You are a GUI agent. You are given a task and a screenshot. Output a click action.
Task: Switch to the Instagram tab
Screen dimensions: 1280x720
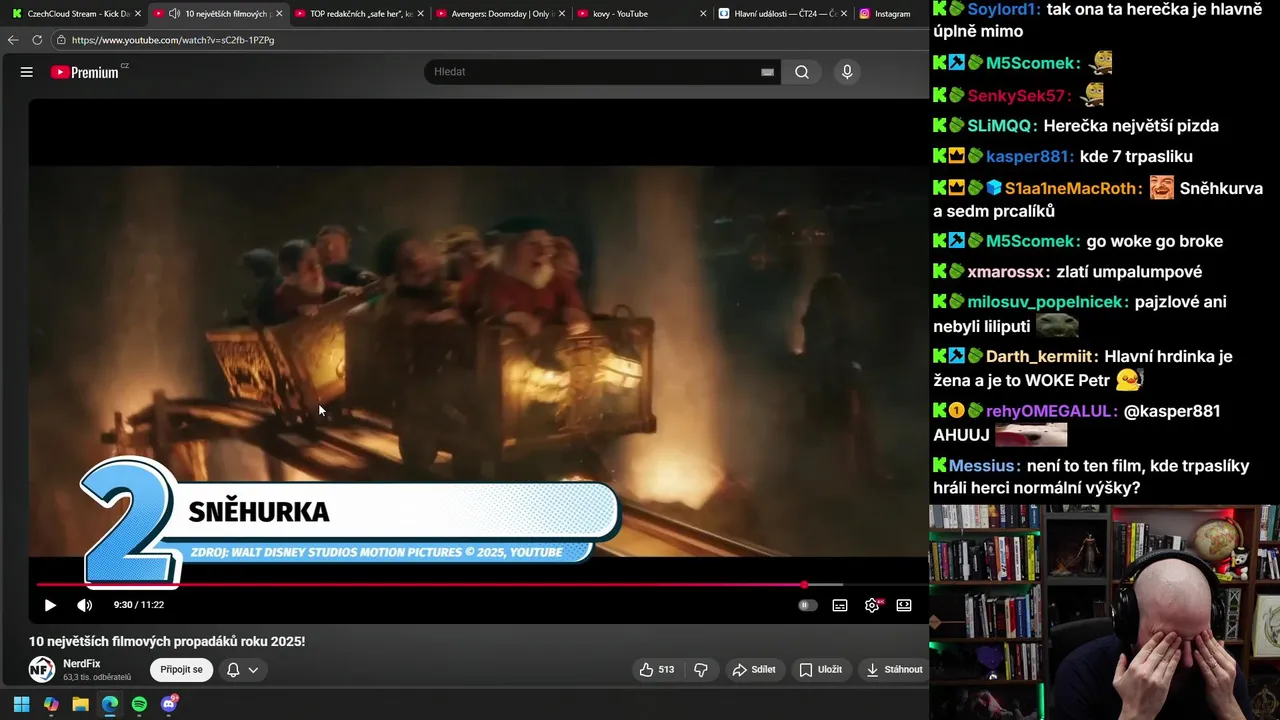point(890,14)
